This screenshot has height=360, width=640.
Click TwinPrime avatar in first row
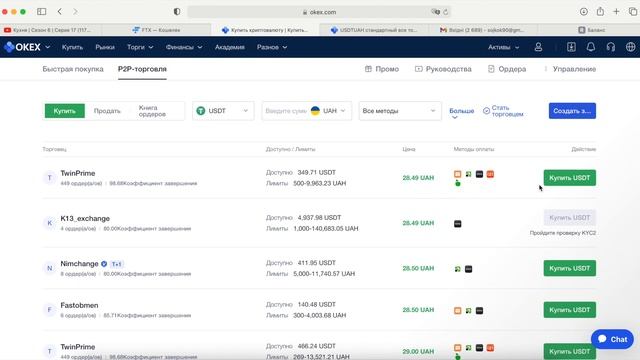[49, 178]
